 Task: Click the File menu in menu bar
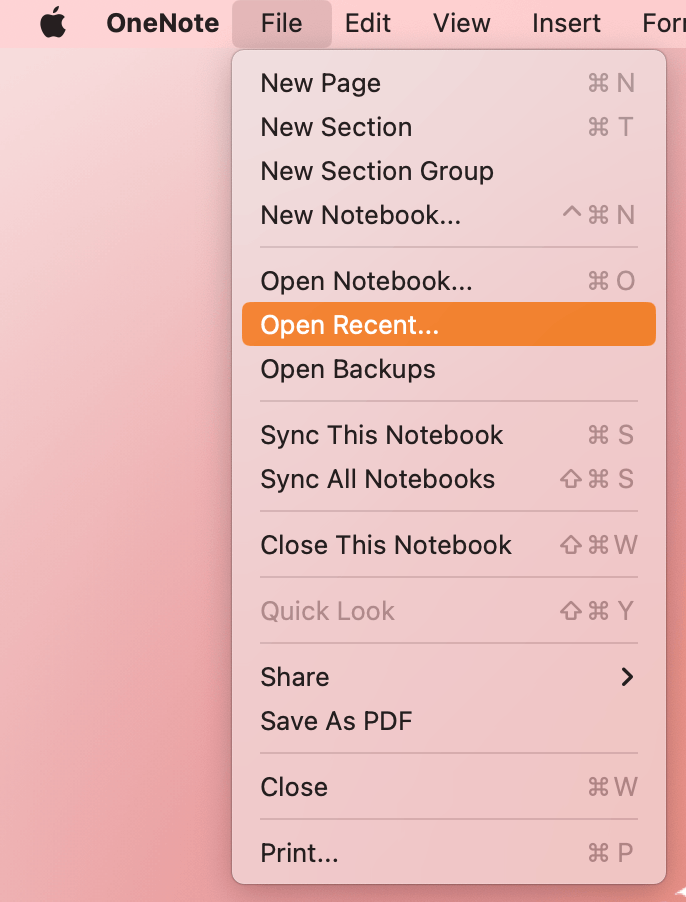(x=281, y=24)
